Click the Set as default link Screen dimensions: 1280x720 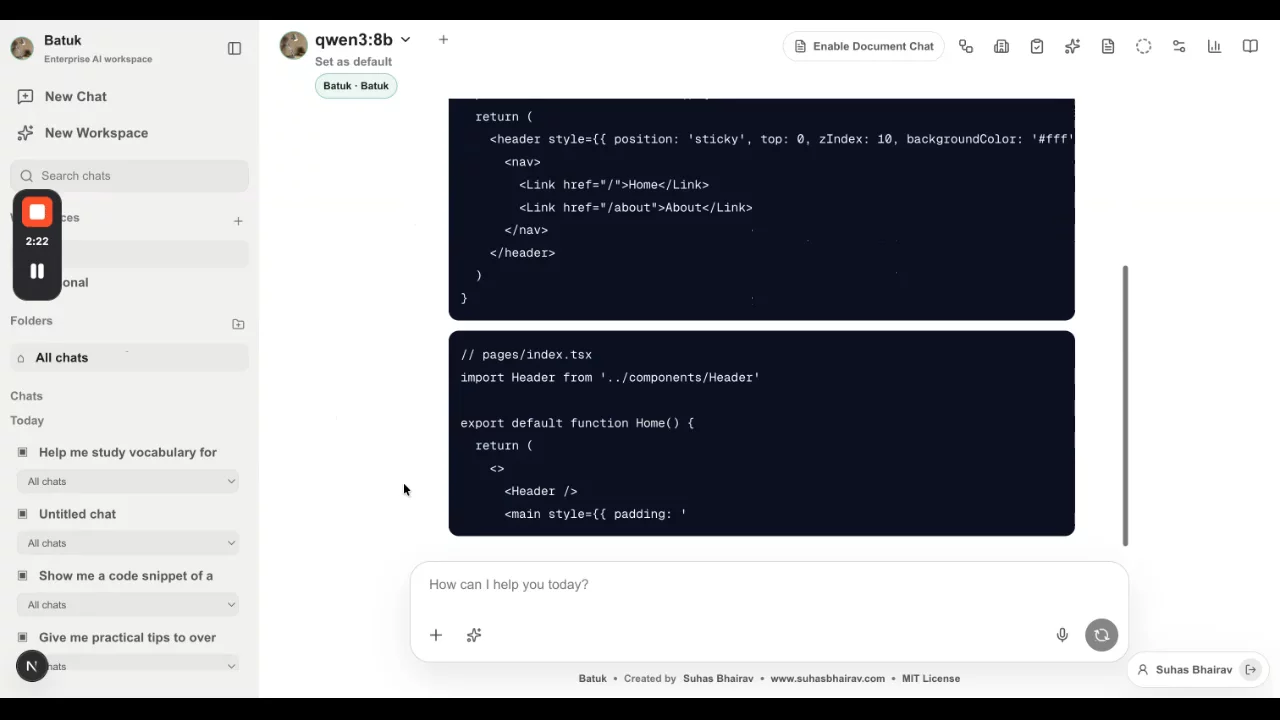(353, 62)
